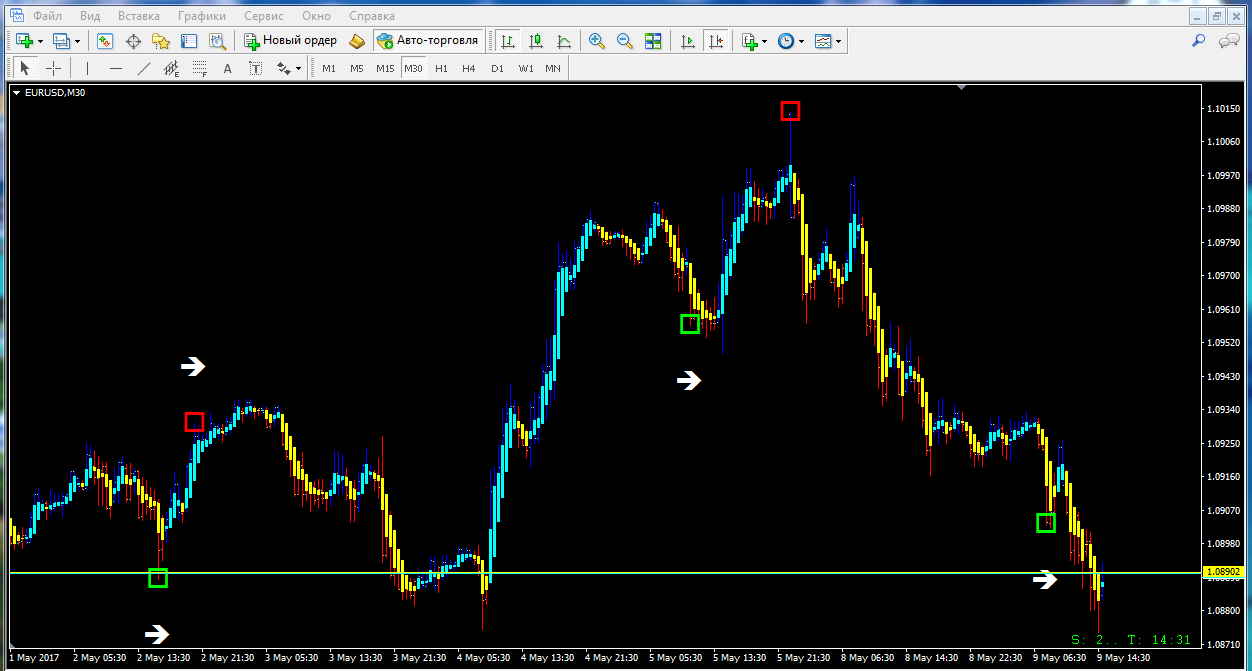Toggle the Авто-торговля button
1252x671 pixels.
pyautogui.click(x=428, y=41)
